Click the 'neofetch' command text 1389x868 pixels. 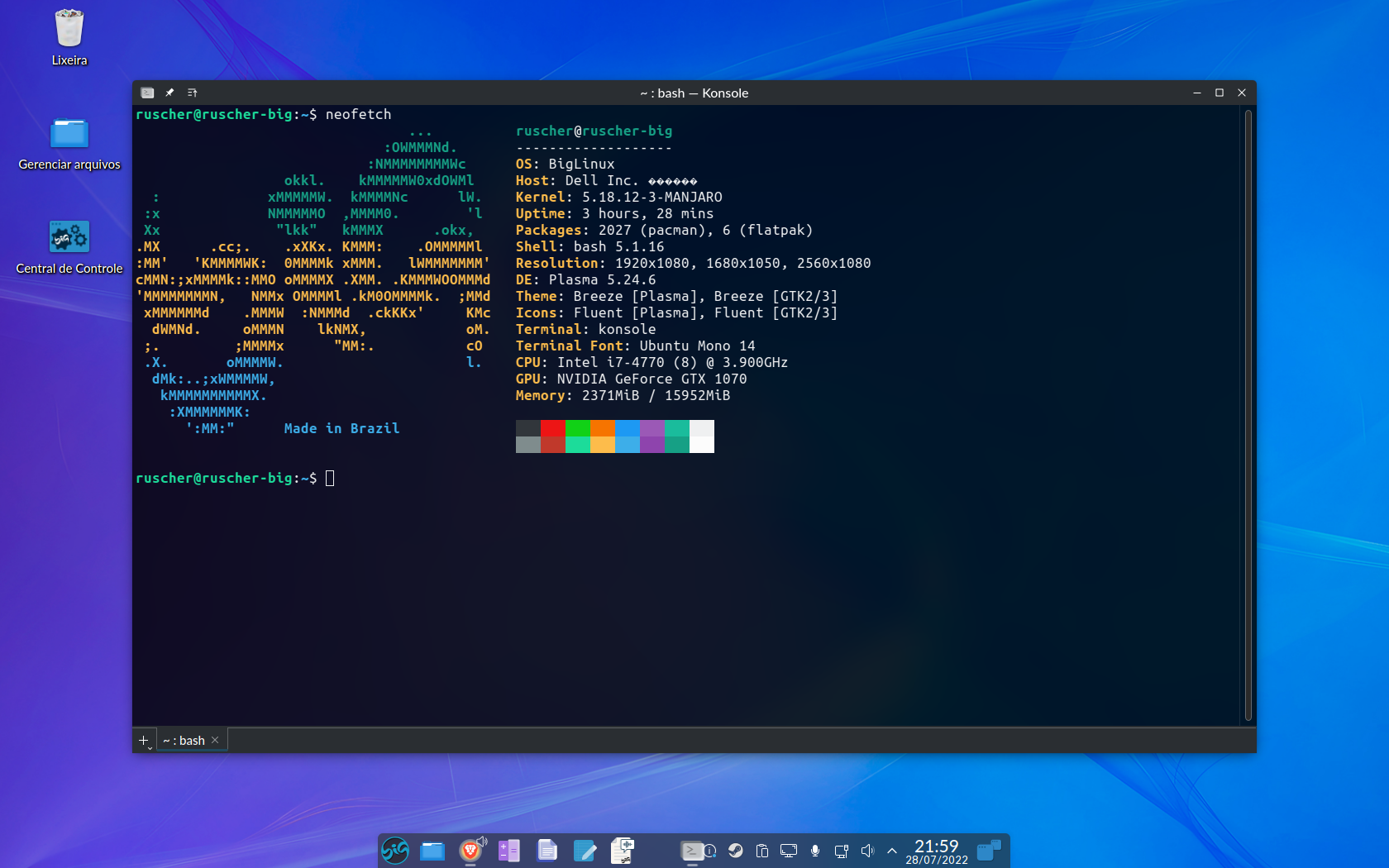coord(359,114)
